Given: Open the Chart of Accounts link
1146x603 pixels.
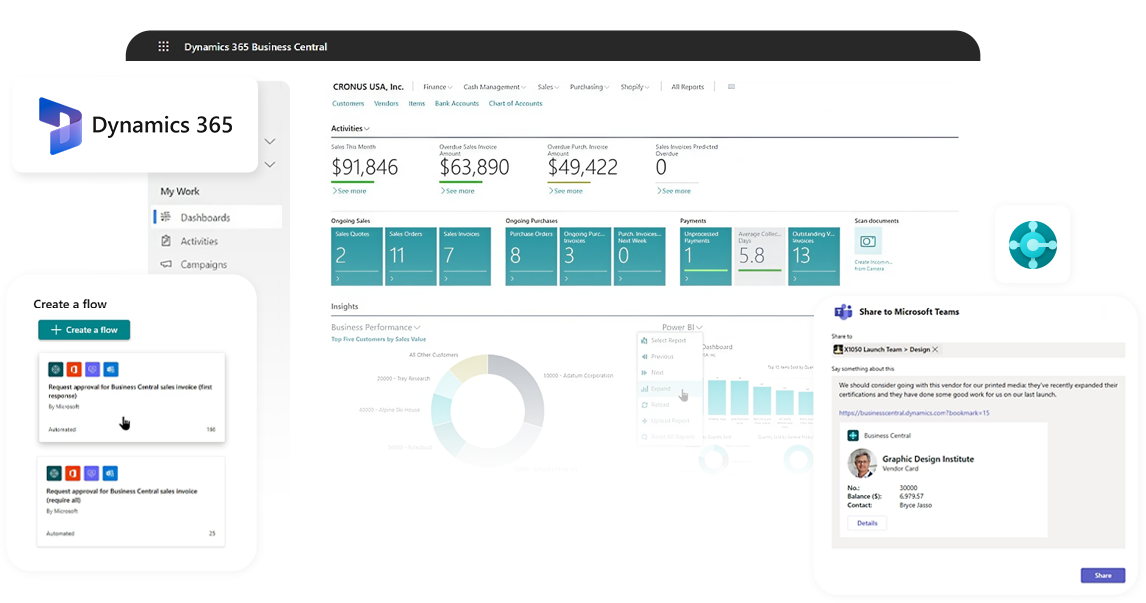Looking at the screenshot, I should click(x=515, y=104).
